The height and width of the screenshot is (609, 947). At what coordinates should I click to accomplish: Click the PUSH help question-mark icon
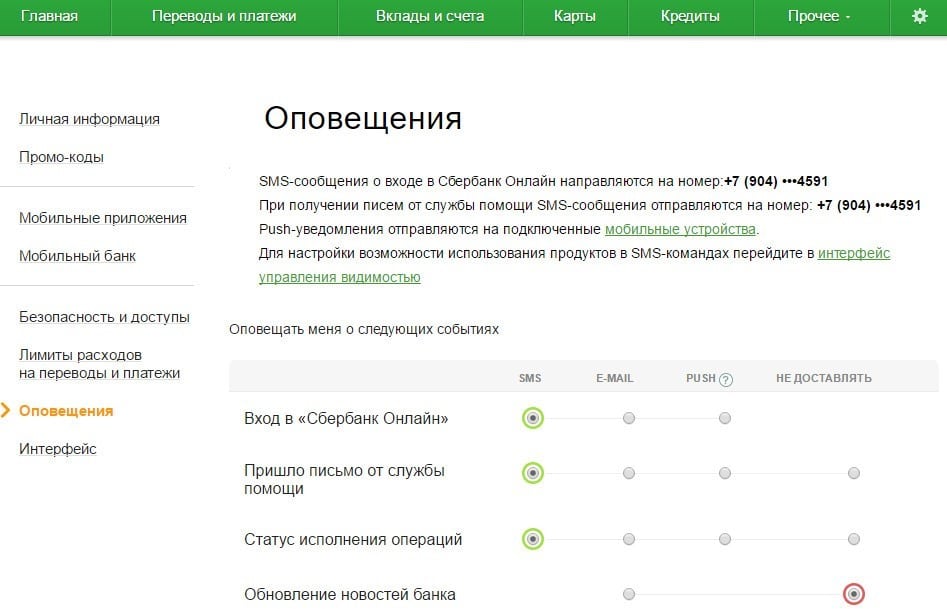(x=726, y=379)
